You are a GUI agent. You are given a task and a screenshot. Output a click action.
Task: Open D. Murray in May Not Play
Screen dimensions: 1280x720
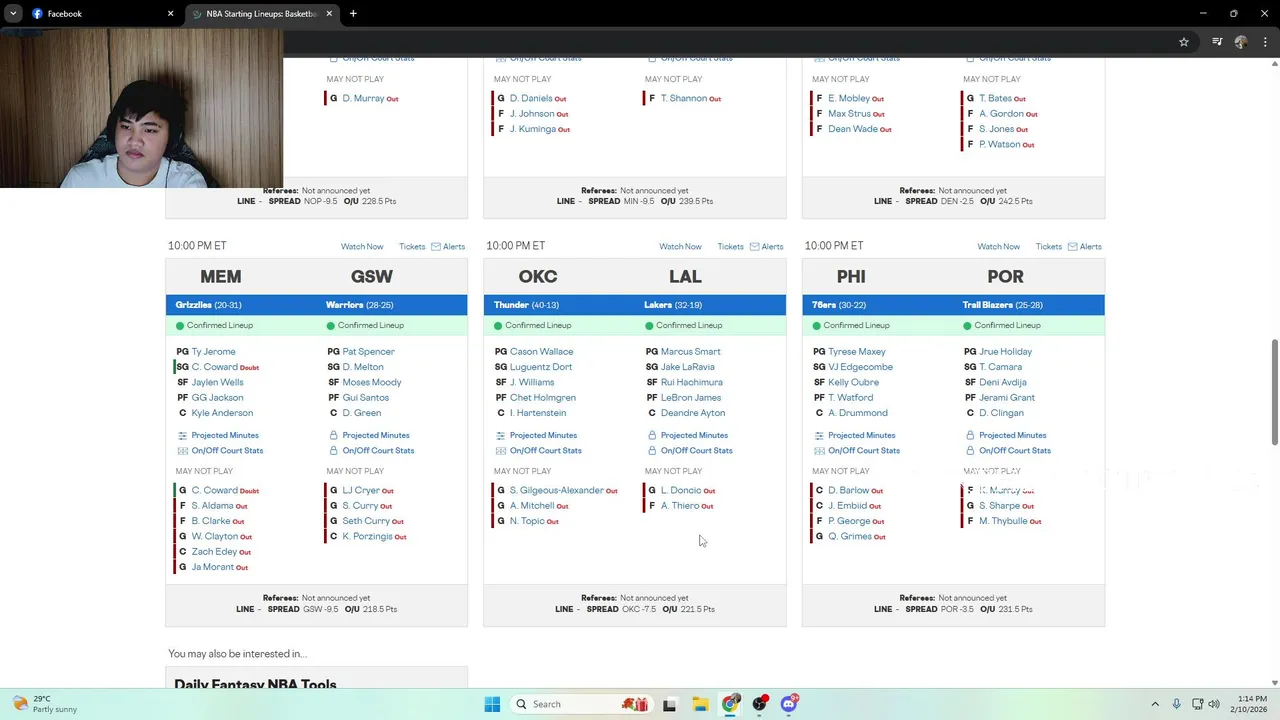tap(363, 98)
